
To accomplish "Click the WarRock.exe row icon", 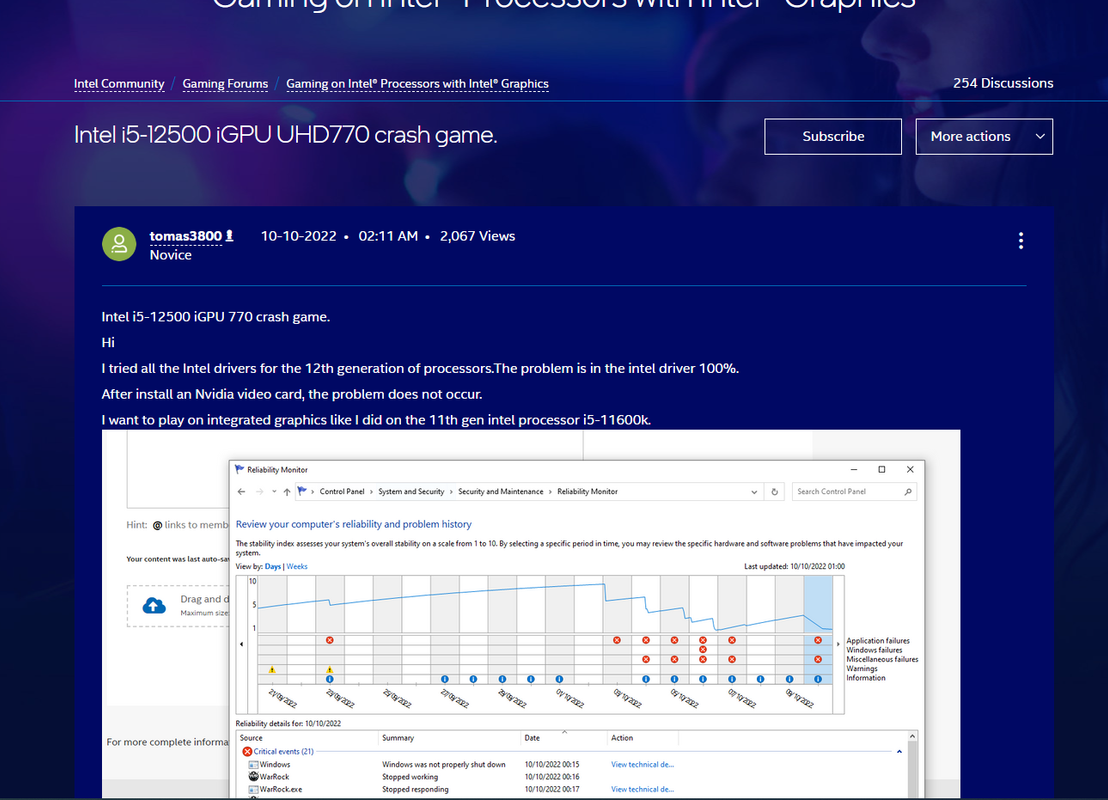I will click(x=253, y=789).
